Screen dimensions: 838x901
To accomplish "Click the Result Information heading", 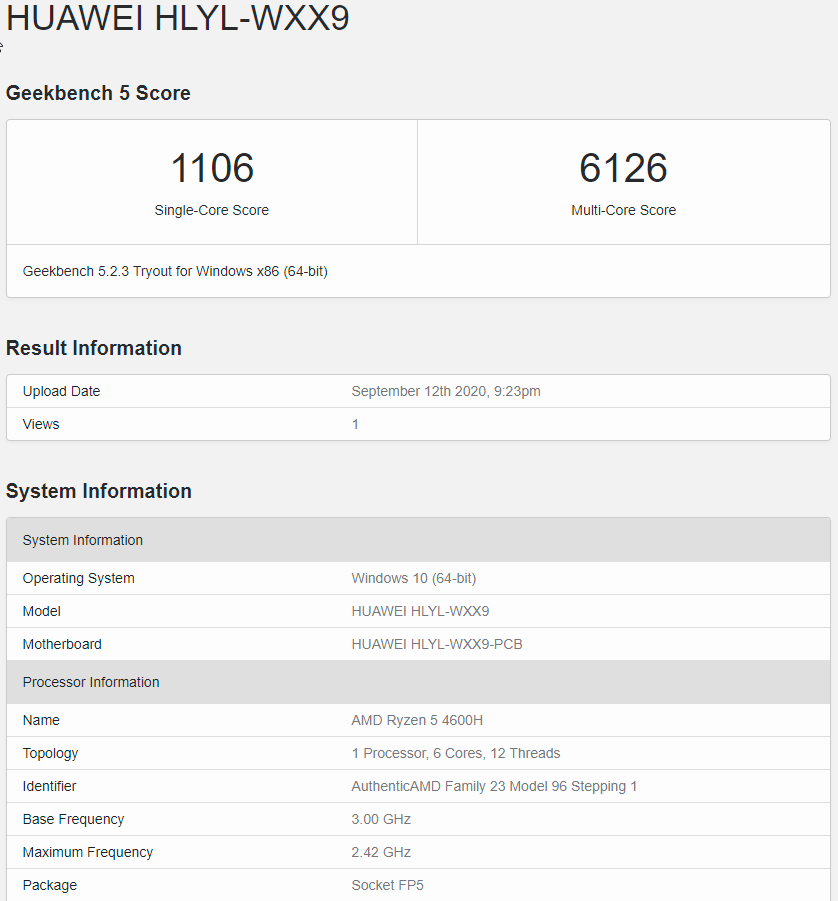I will coord(94,348).
